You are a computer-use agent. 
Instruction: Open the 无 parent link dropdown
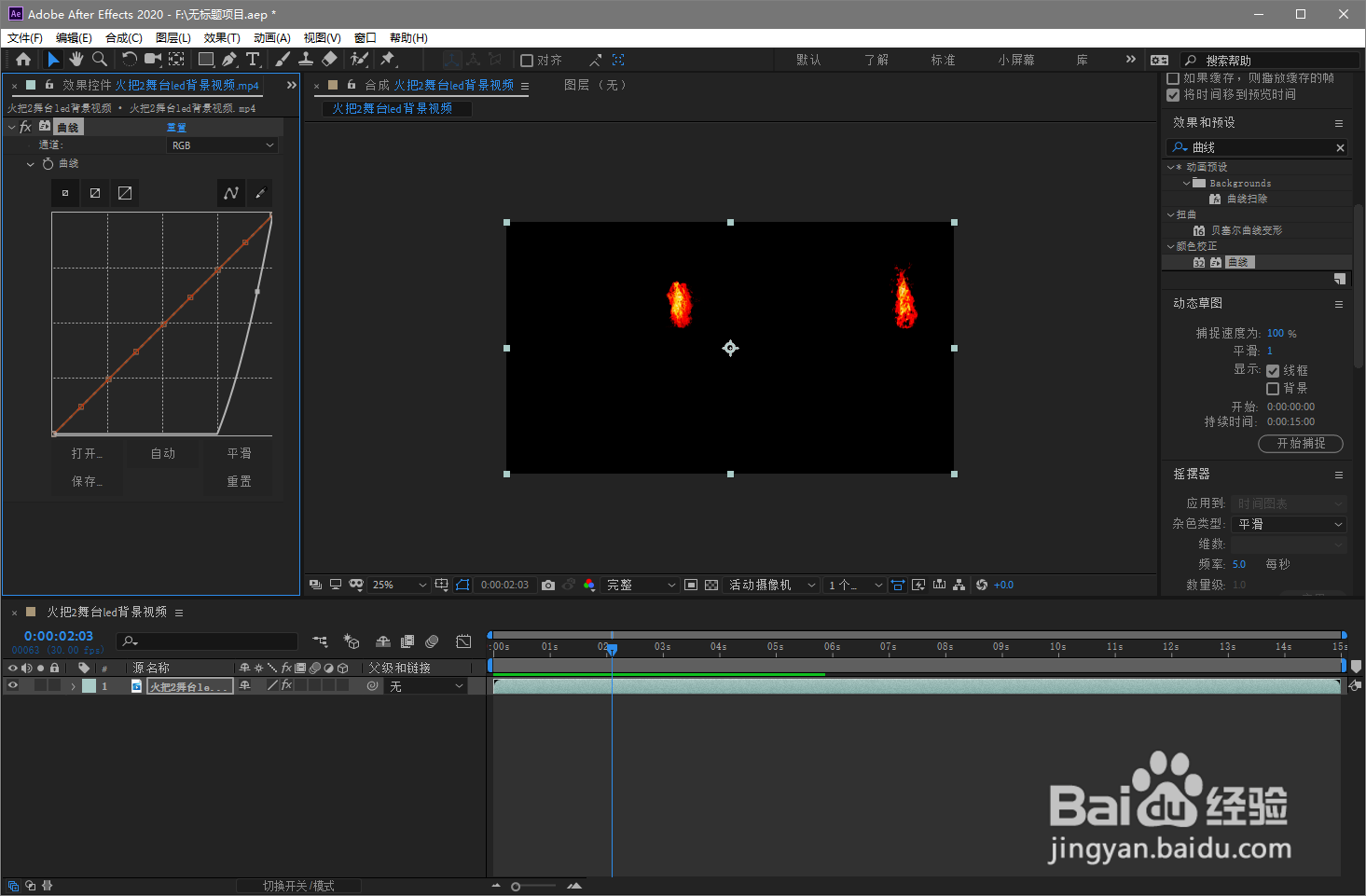coord(425,686)
